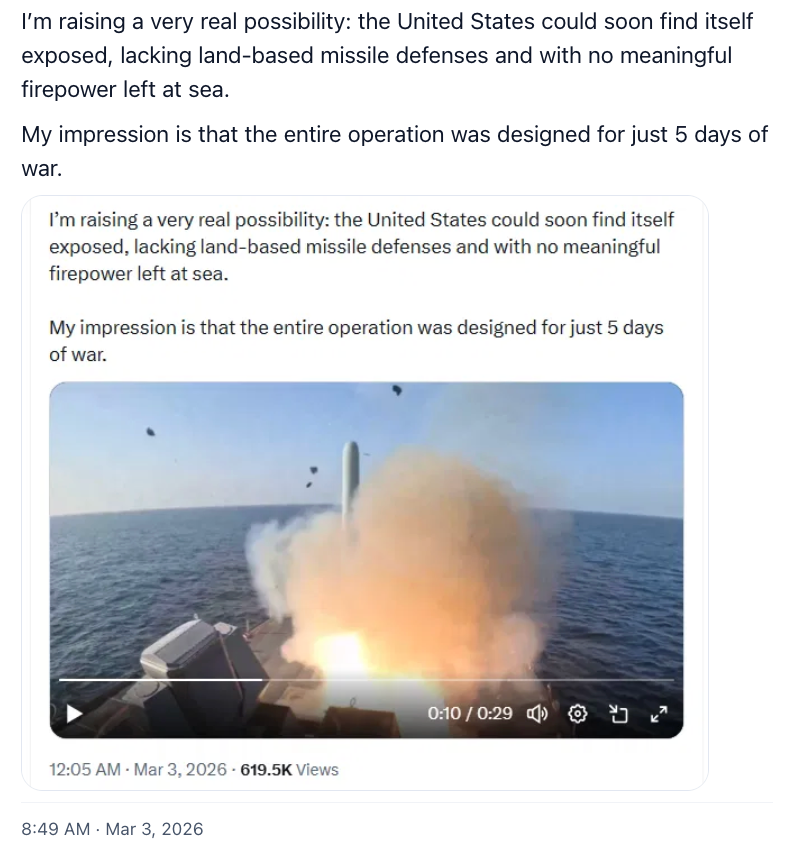Open video settings gear
Viewport: 792px width, 848px height.
pyautogui.click(x=577, y=714)
